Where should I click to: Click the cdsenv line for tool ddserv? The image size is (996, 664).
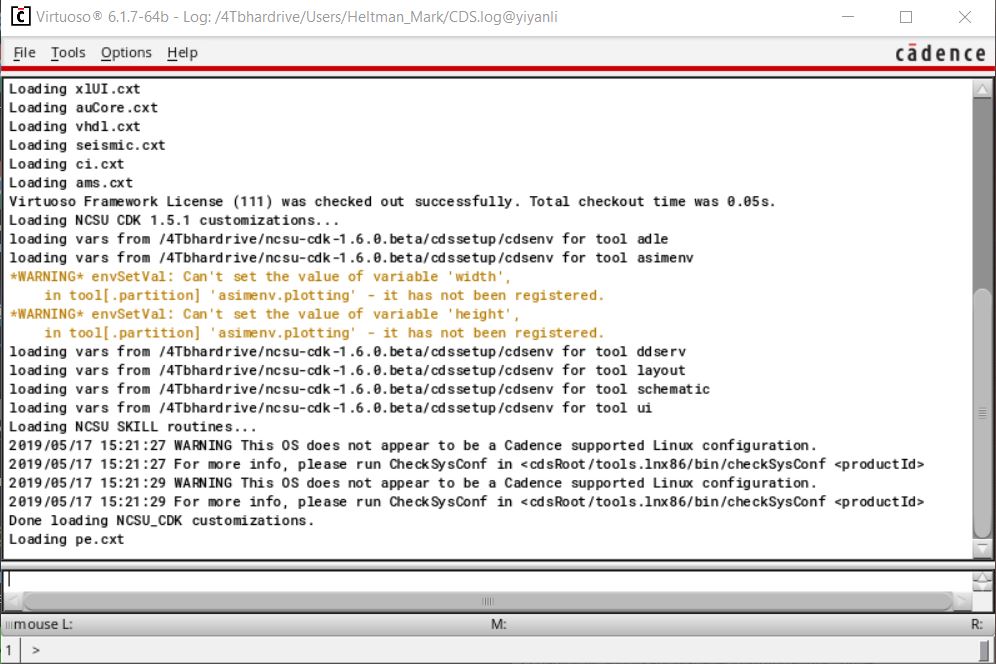(x=347, y=351)
